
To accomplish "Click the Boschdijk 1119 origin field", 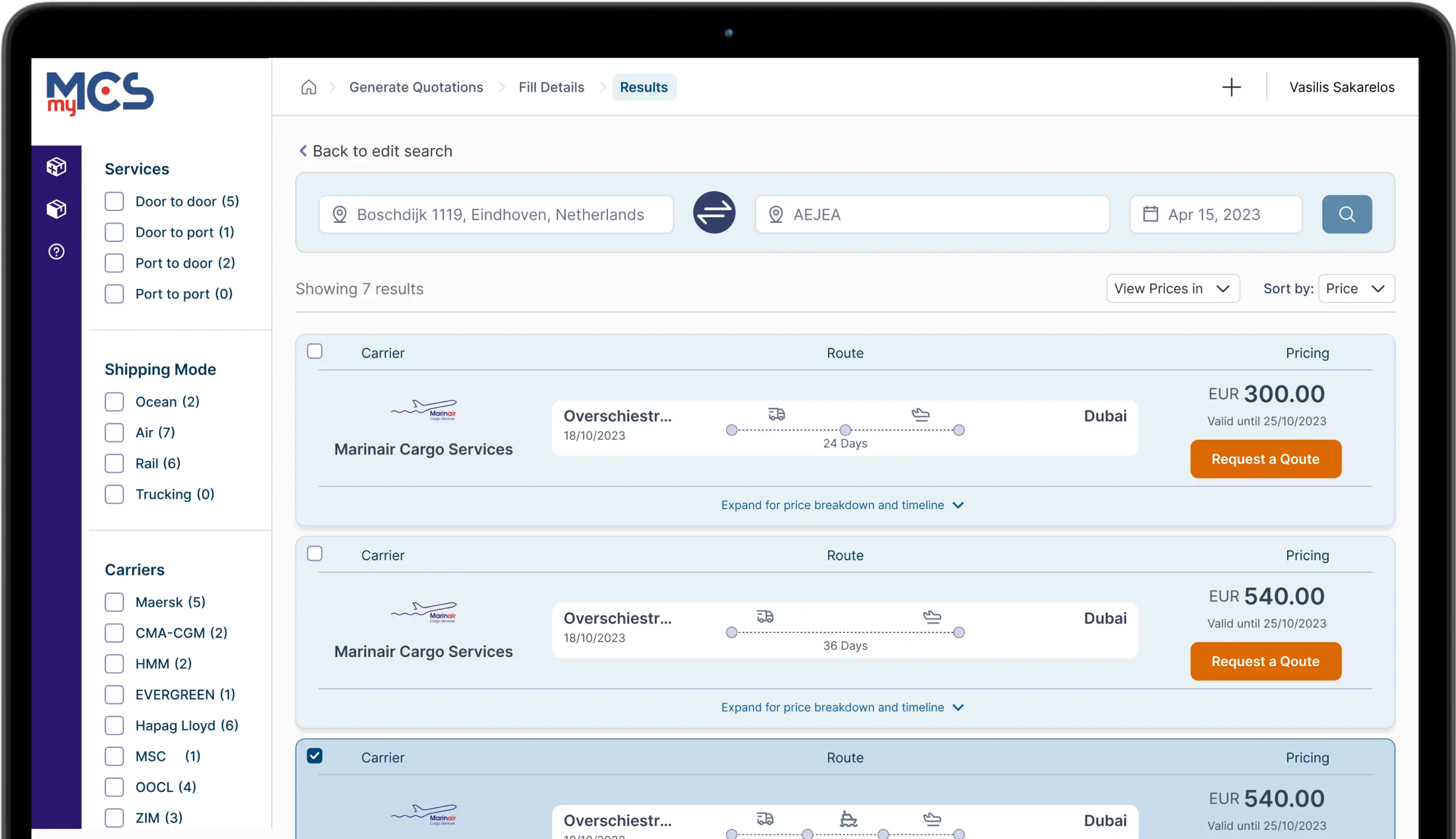I will [x=496, y=214].
